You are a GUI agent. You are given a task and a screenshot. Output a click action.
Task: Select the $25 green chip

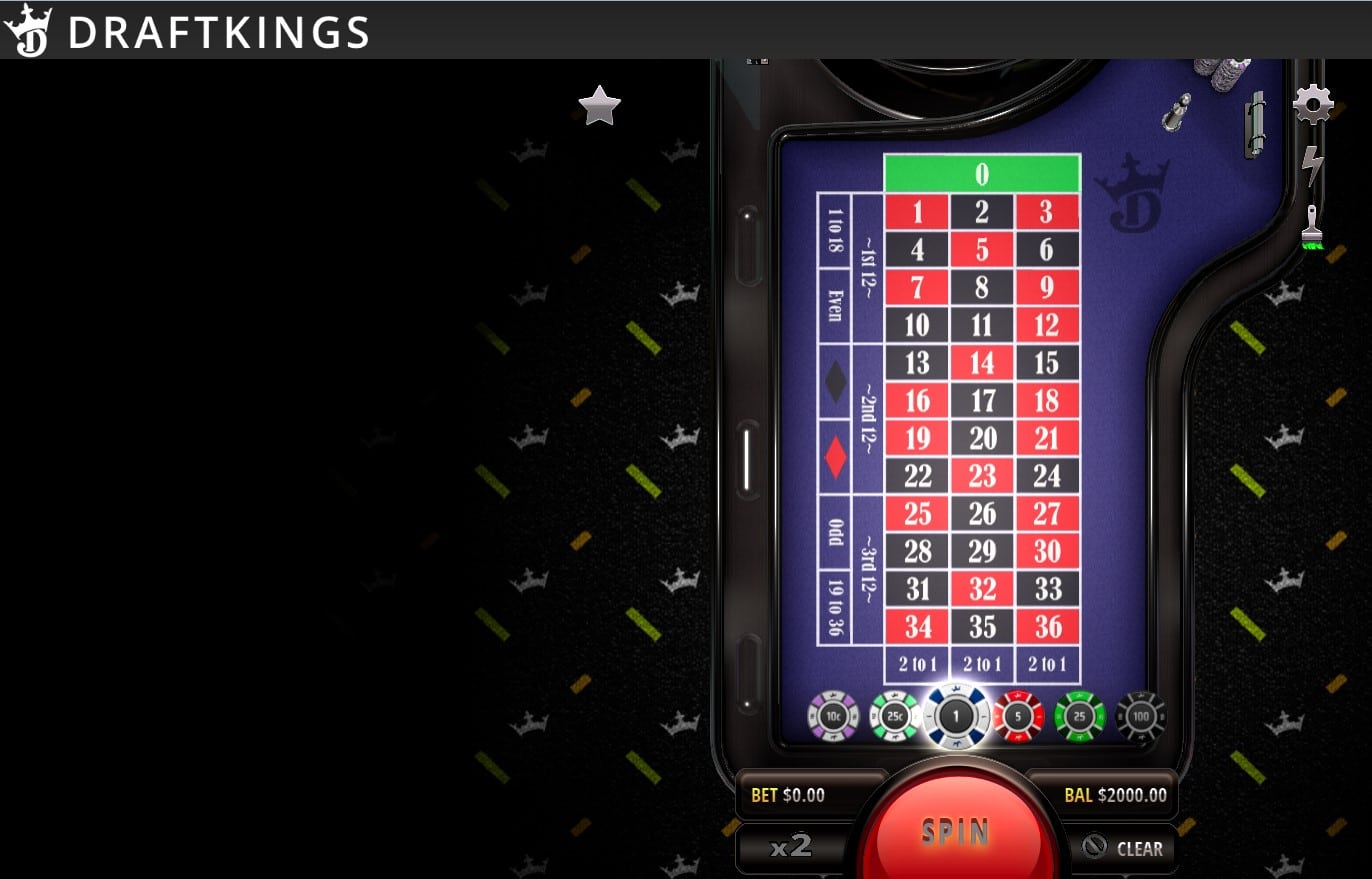click(x=1080, y=716)
